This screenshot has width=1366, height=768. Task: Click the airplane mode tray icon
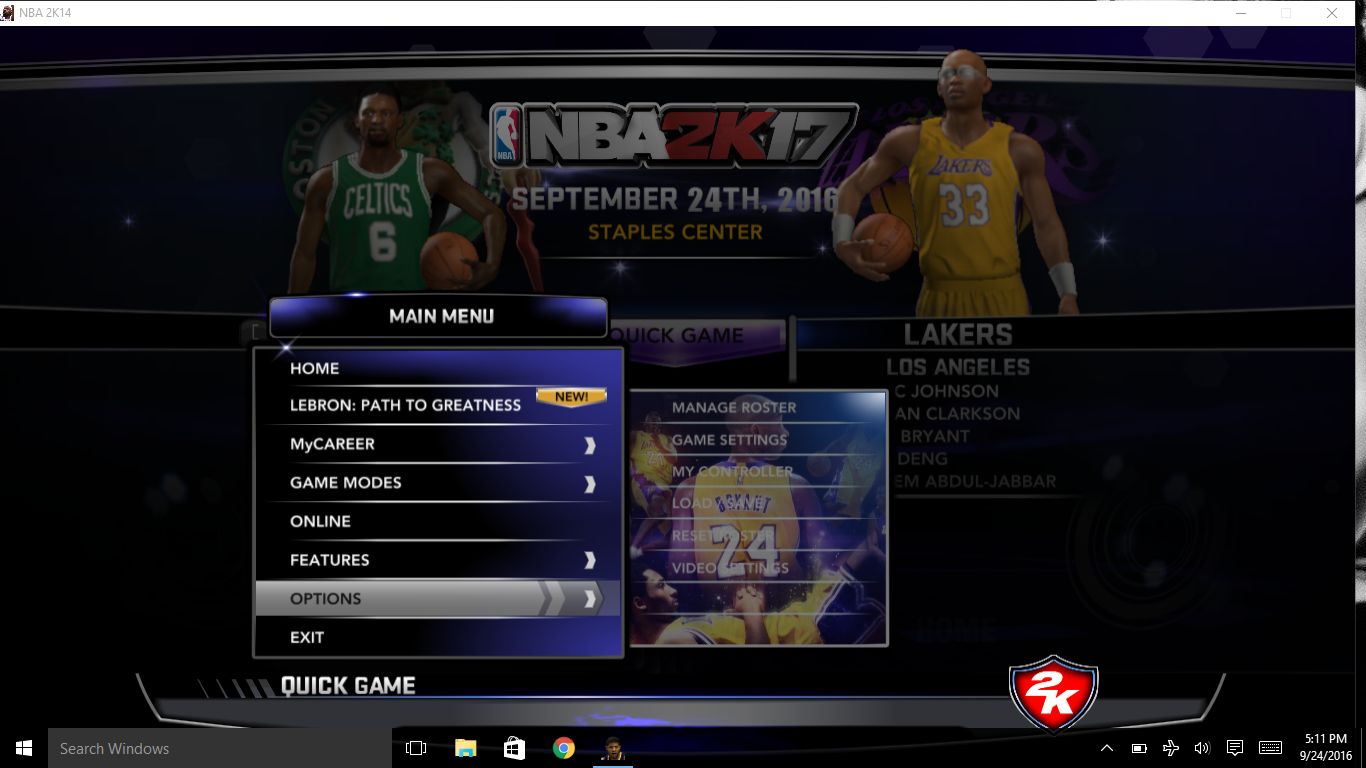tap(1171, 748)
